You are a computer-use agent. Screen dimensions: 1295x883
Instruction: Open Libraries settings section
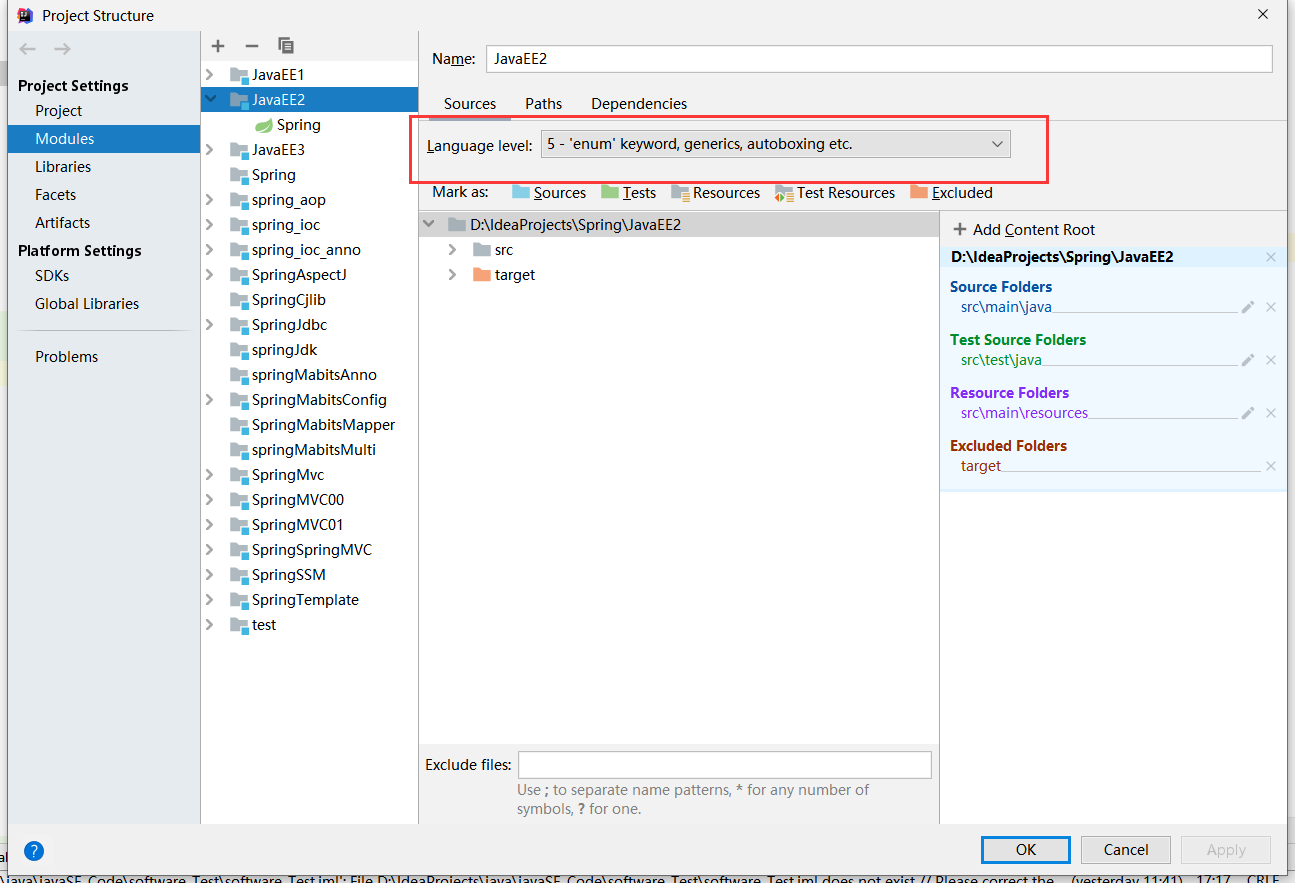(x=63, y=167)
